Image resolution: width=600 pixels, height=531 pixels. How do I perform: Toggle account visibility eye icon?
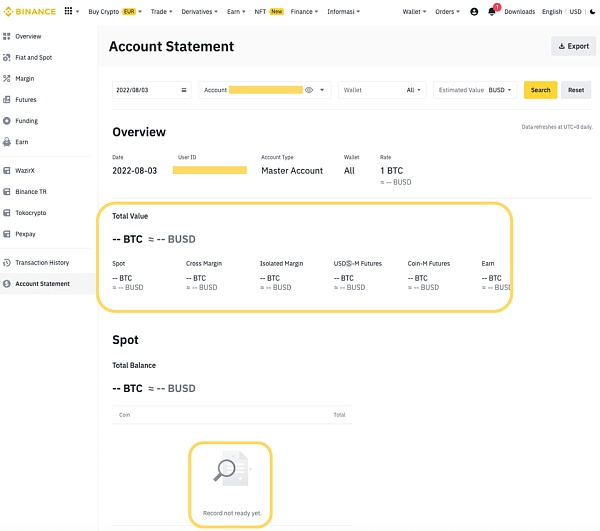pyautogui.click(x=309, y=90)
